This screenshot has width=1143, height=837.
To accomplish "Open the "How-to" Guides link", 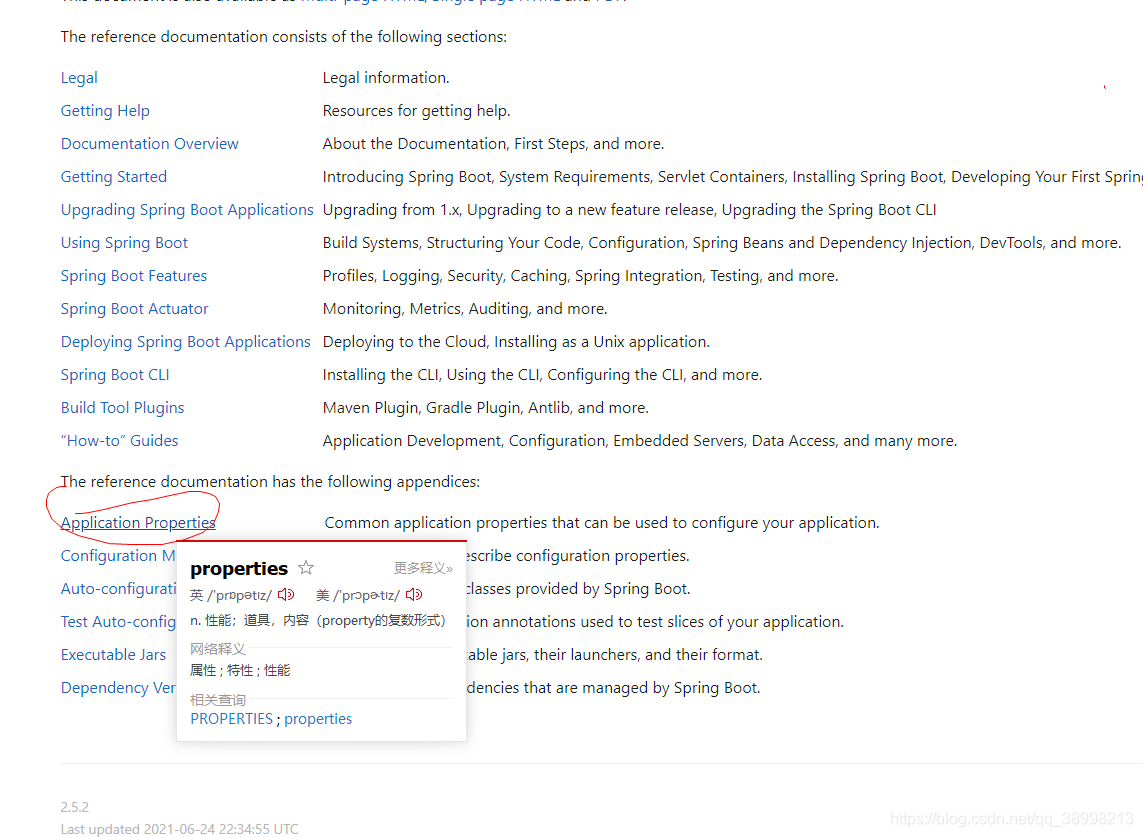I will point(120,440).
